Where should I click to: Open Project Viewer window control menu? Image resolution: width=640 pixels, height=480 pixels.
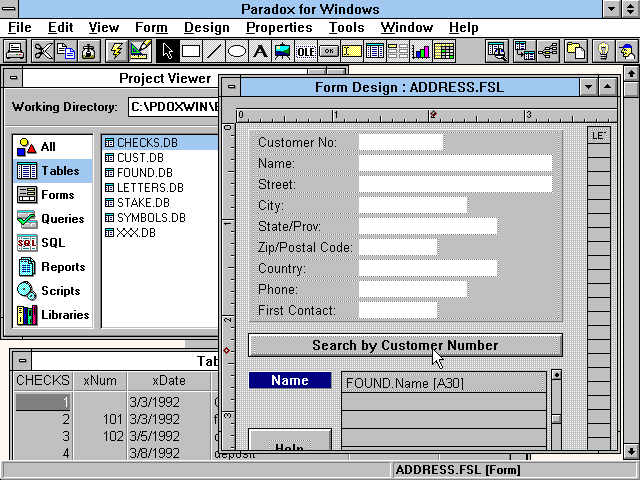pos(14,78)
